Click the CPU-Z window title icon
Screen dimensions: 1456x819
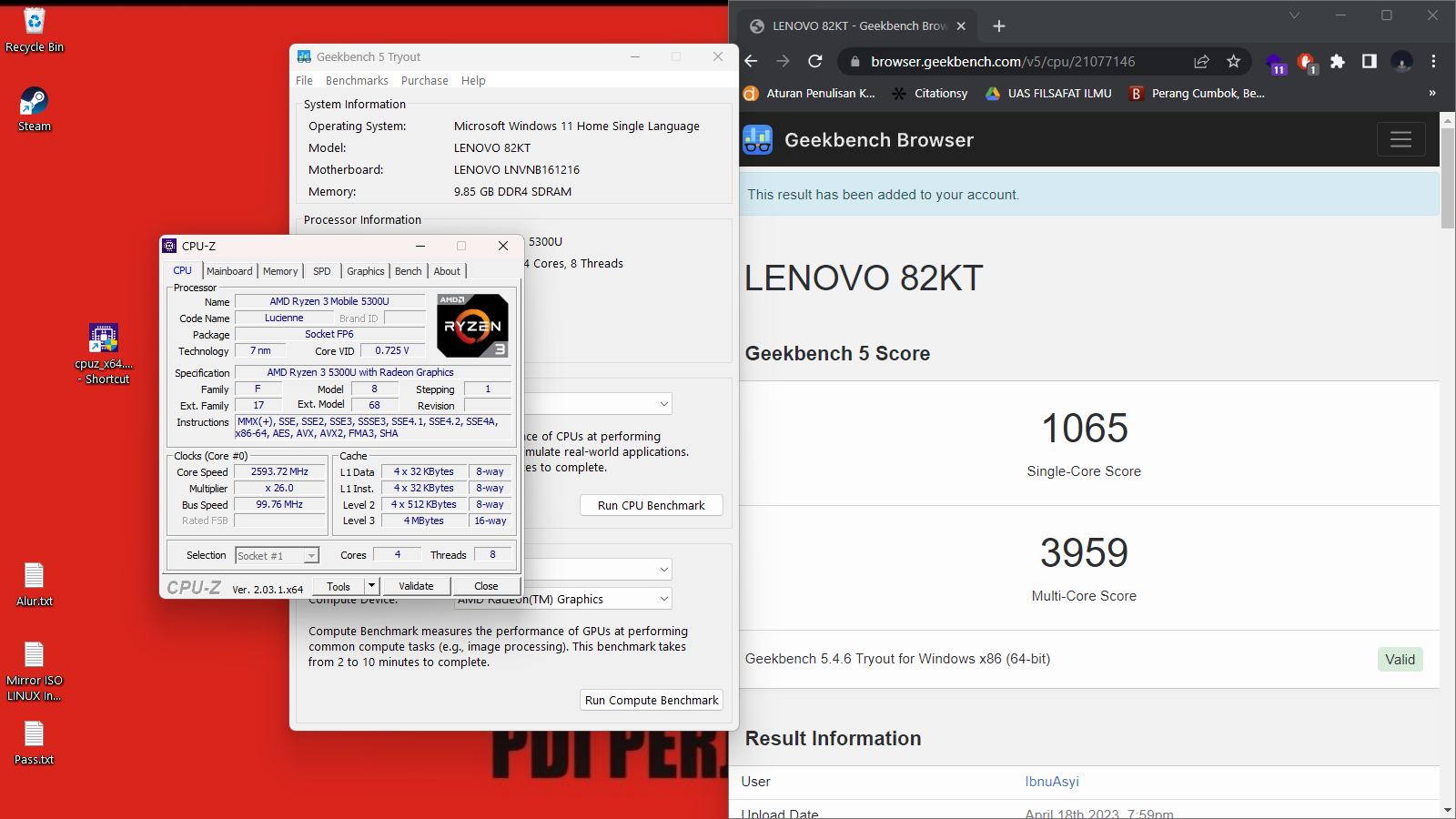coord(169,246)
